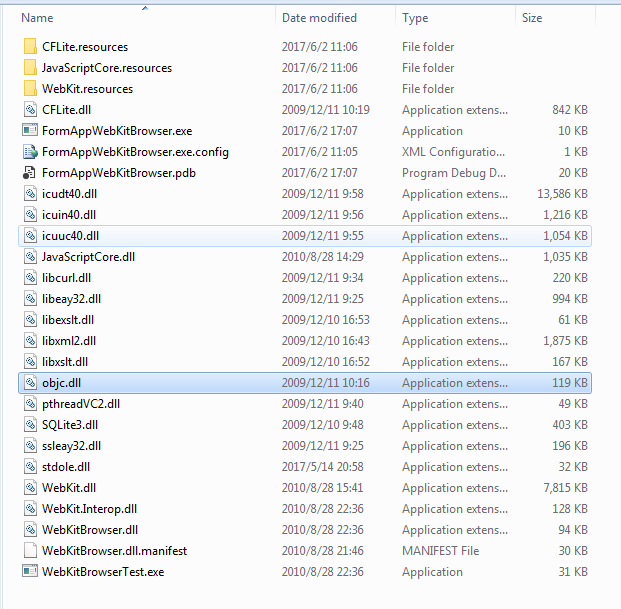Select the date 2017/5/14 20:58
The width and height of the screenshot is (621, 609).
tap(322, 466)
